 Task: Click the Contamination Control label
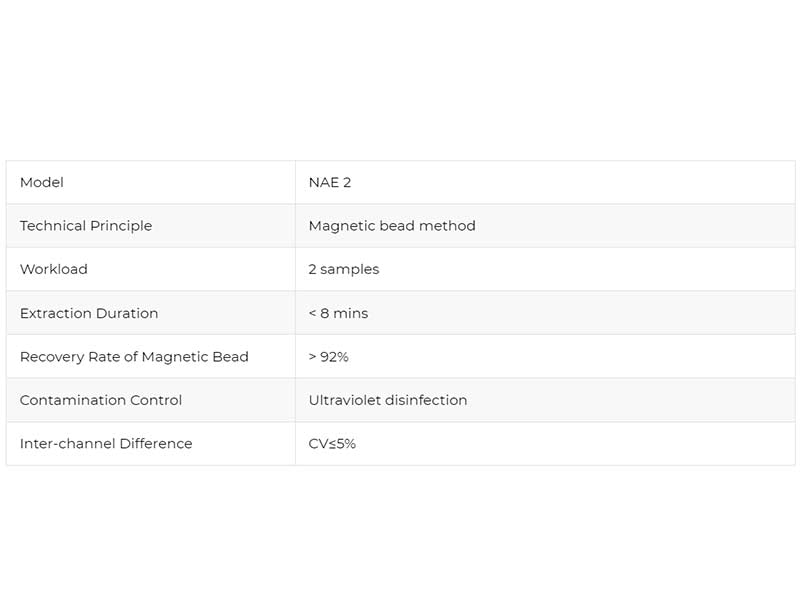(x=101, y=400)
